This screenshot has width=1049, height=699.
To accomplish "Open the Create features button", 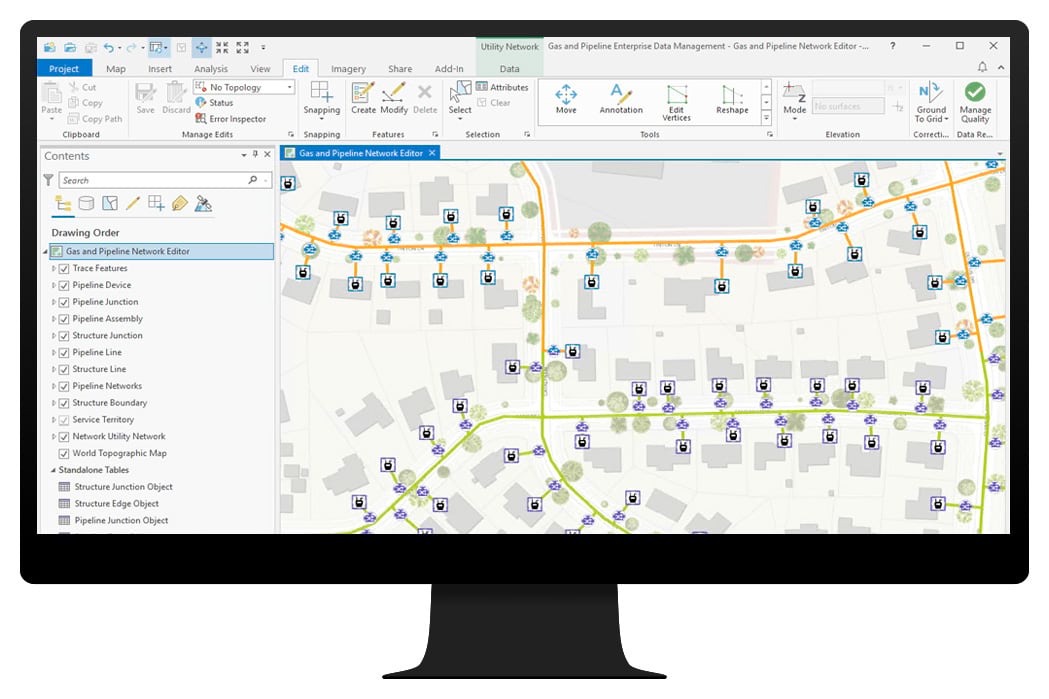I will [x=363, y=99].
